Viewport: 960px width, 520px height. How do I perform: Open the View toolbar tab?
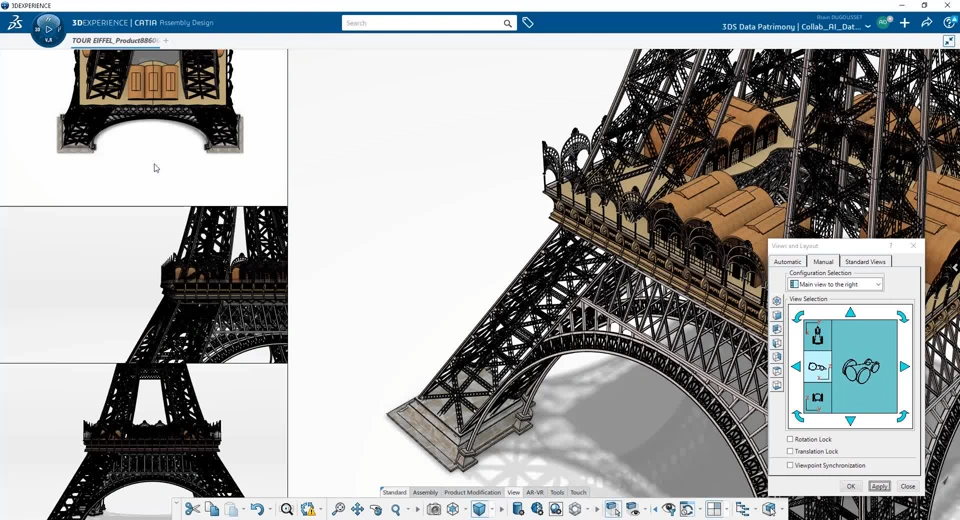tap(513, 492)
